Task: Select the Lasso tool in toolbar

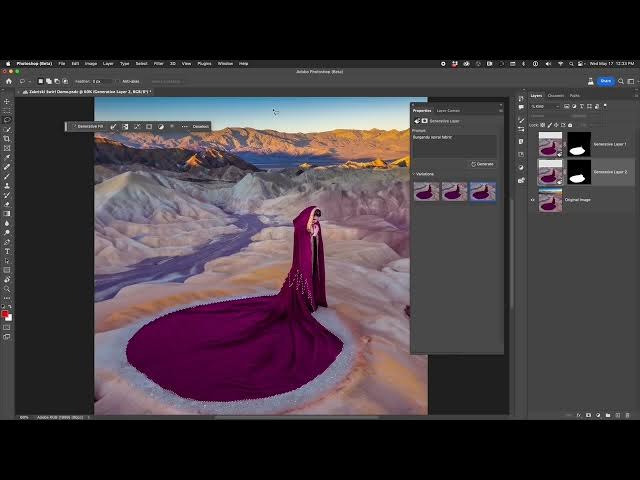Action: [x=7, y=120]
